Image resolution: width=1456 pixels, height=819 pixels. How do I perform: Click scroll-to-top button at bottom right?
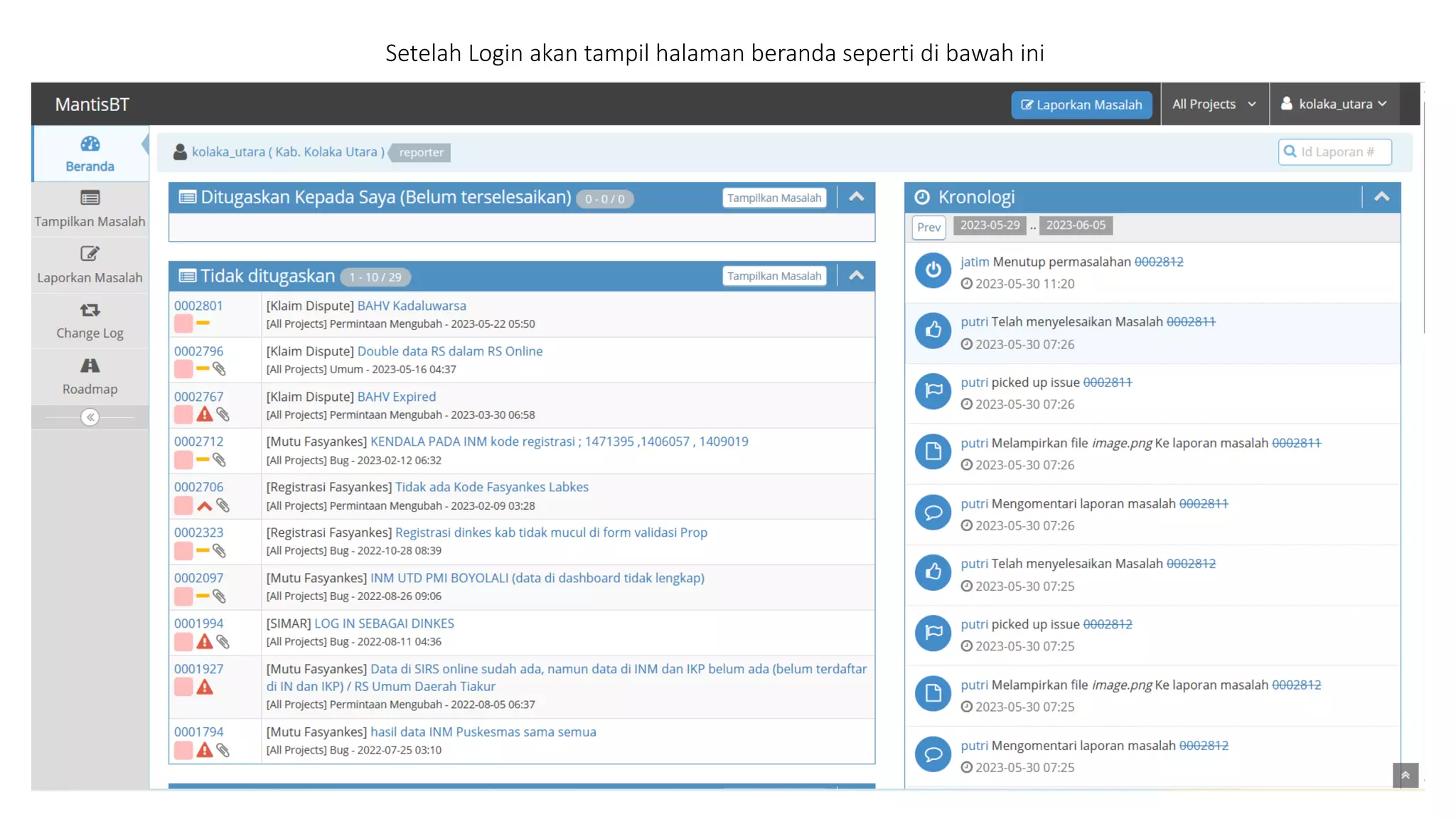pyautogui.click(x=1405, y=776)
